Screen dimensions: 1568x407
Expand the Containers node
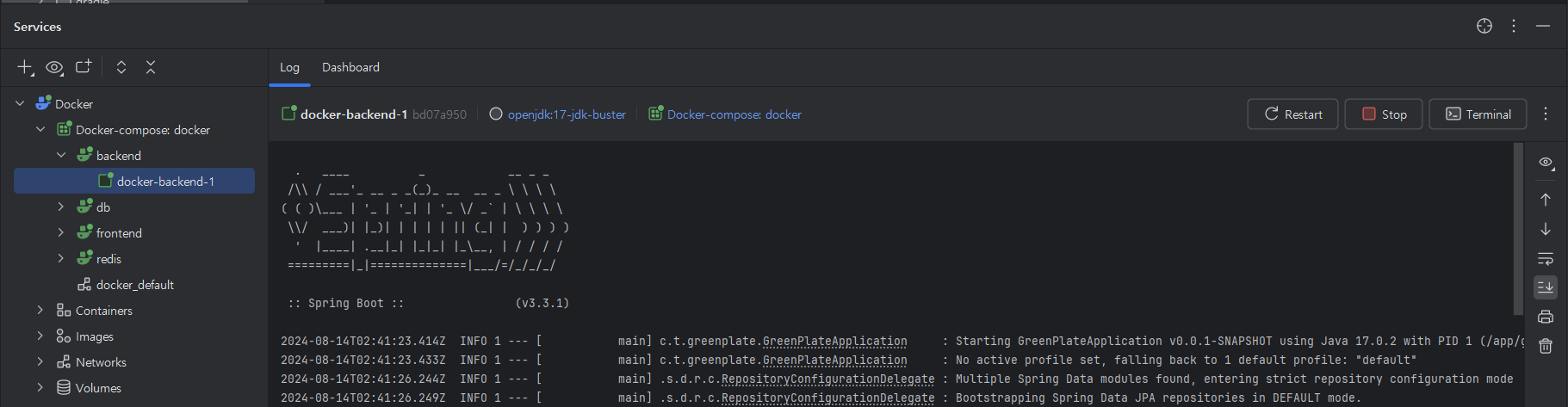pos(40,310)
